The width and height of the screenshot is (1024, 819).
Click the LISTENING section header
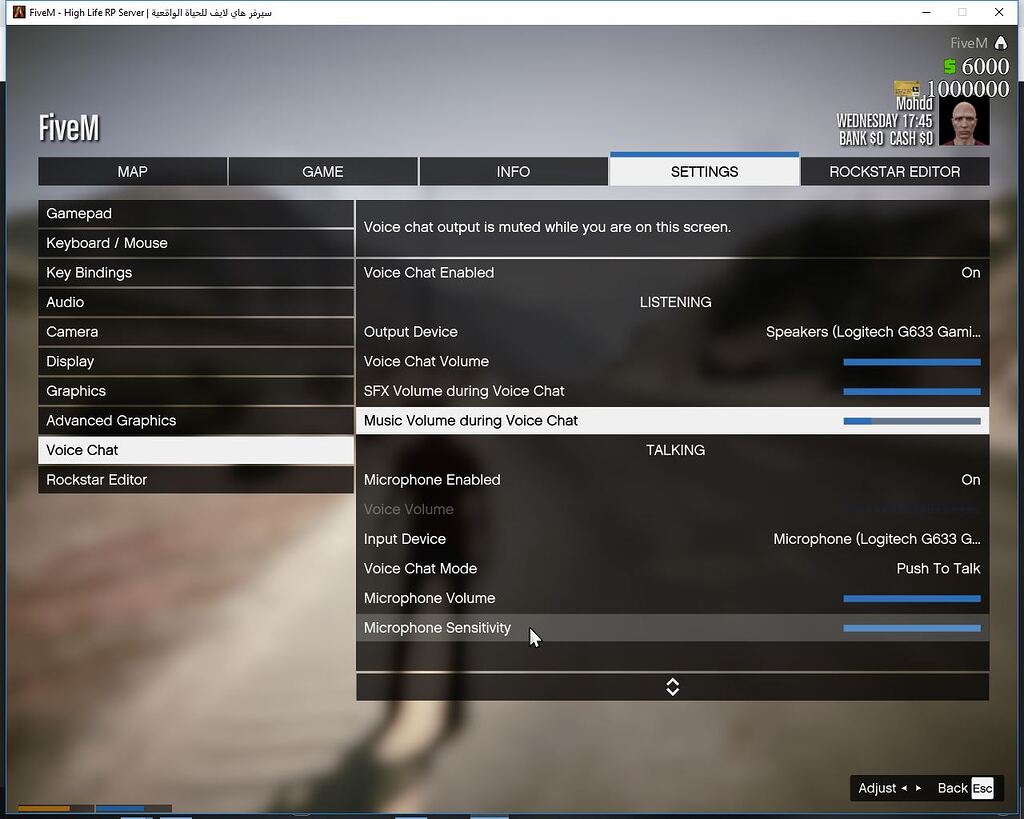tap(675, 302)
